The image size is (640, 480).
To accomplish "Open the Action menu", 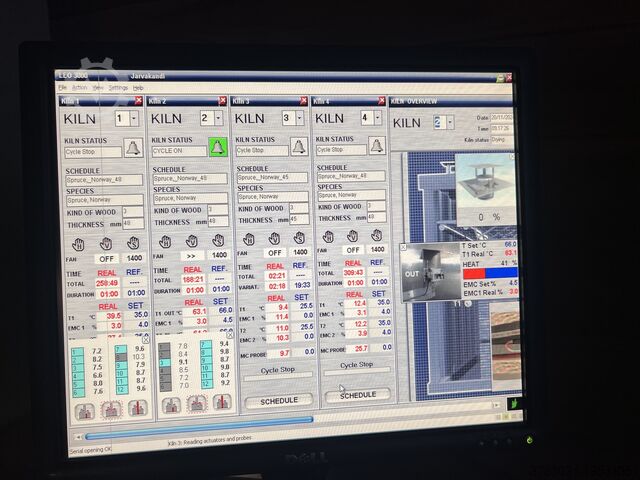I will click(x=79, y=88).
